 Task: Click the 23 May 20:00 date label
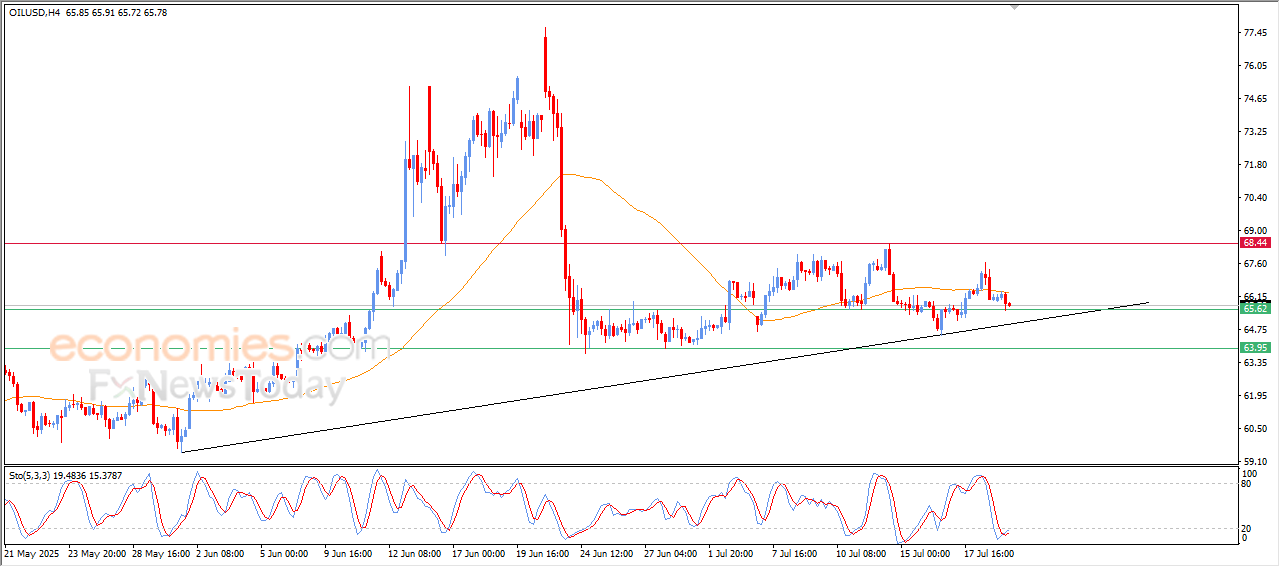97,552
